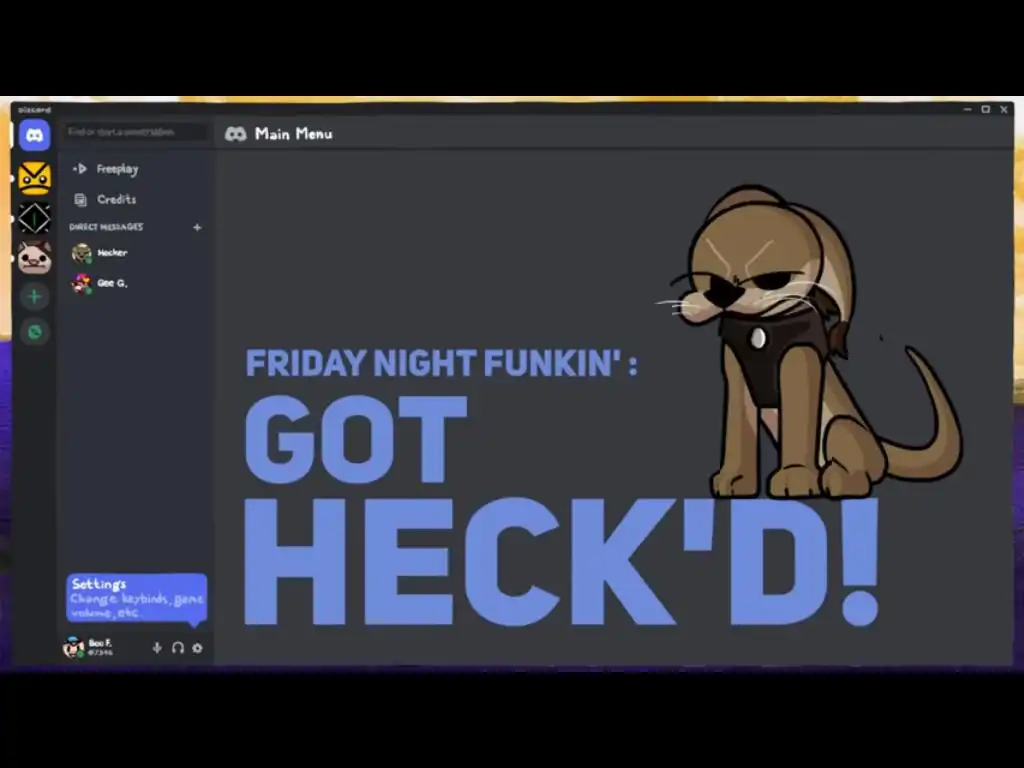Click the 'Find or start a conversation' search box
This screenshot has width=1024, height=768.
point(136,132)
